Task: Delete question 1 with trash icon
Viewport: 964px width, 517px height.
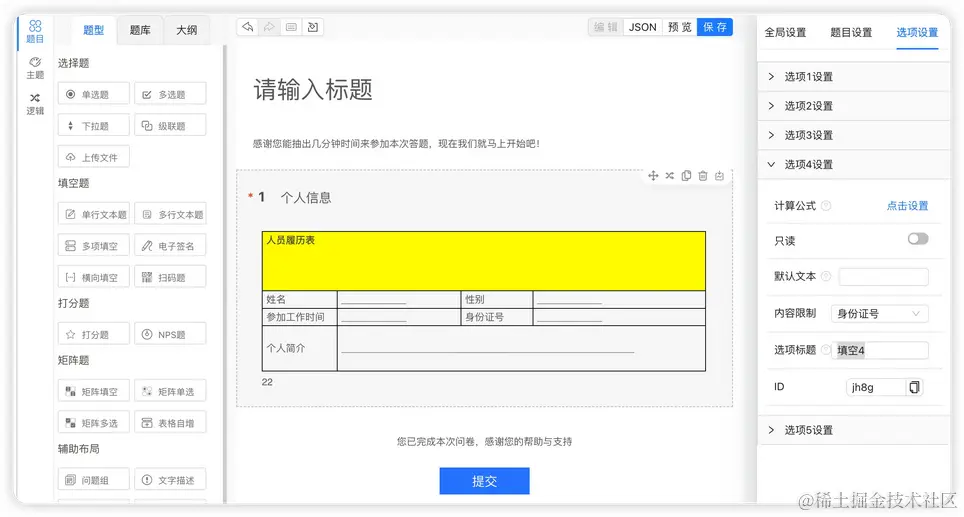Action: (x=703, y=176)
